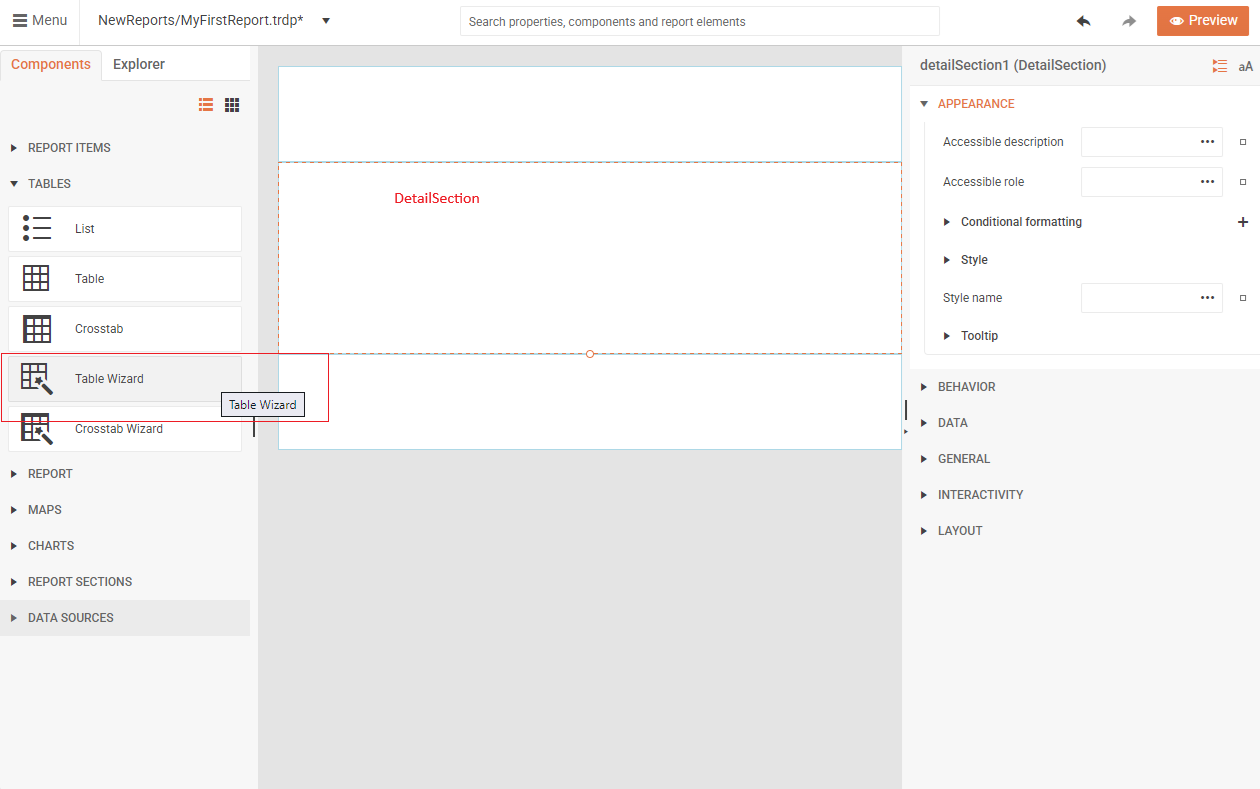
Task: Click the Accessible description reset square
Action: pyautogui.click(x=1243, y=142)
